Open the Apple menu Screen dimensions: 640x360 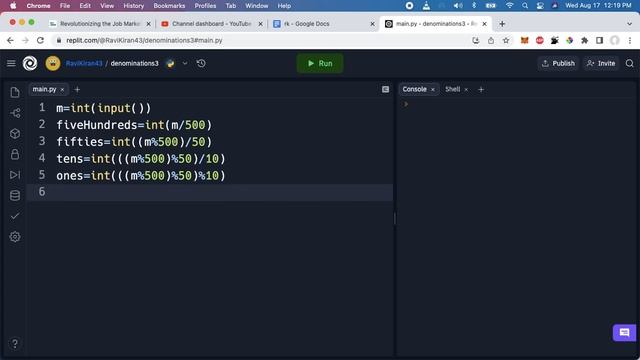click(13, 6)
